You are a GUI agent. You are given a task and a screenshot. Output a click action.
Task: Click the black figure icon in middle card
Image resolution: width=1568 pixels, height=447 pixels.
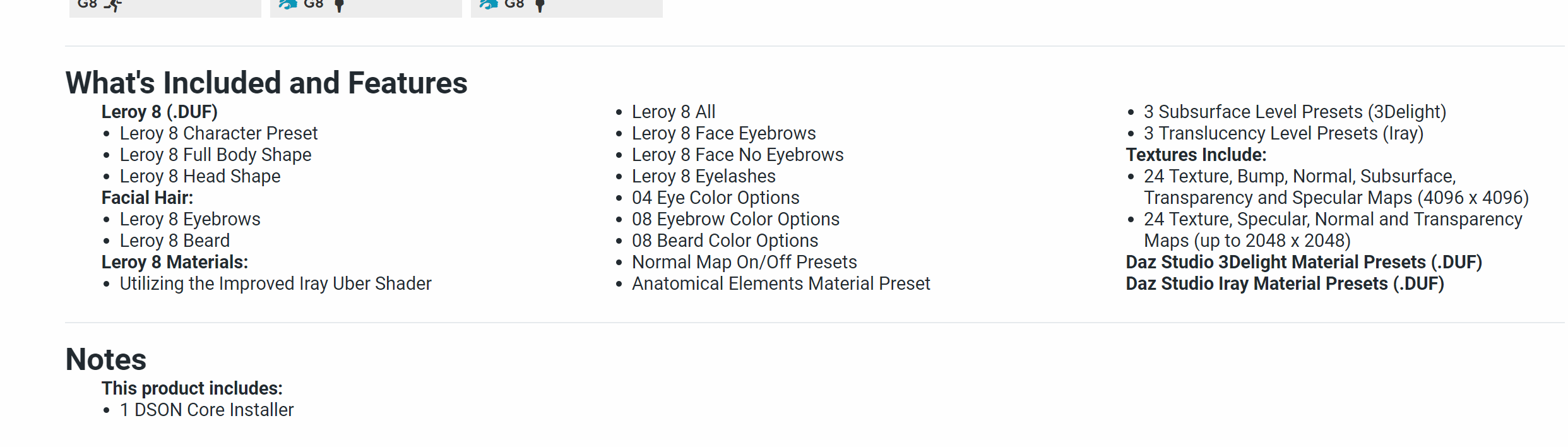click(339, 6)
